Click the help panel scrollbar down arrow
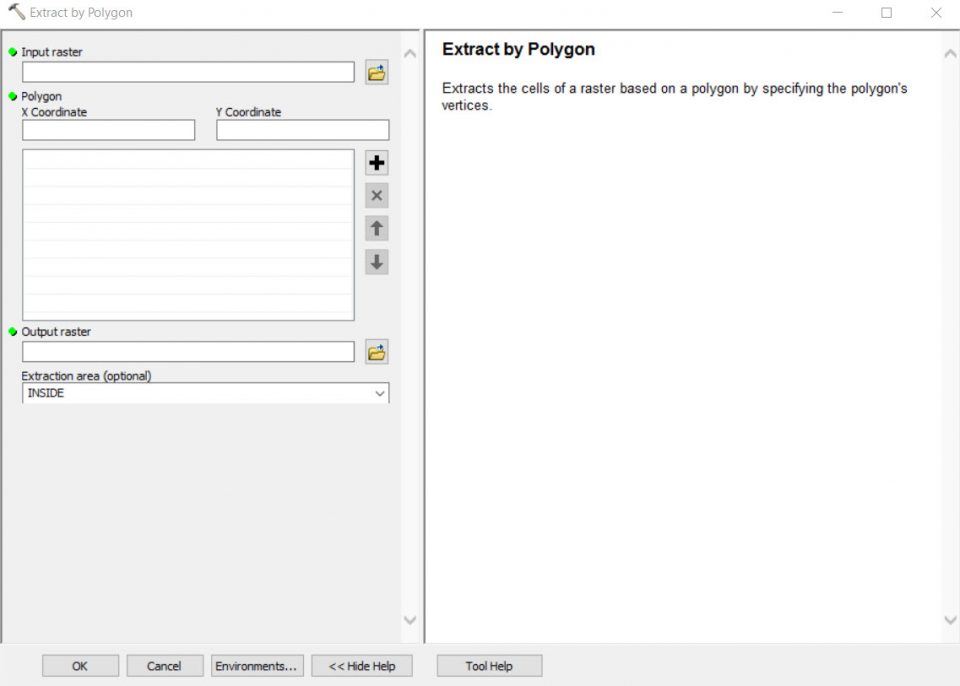The height and width of the screenshot is (686, 960). (x=950, y=620)
